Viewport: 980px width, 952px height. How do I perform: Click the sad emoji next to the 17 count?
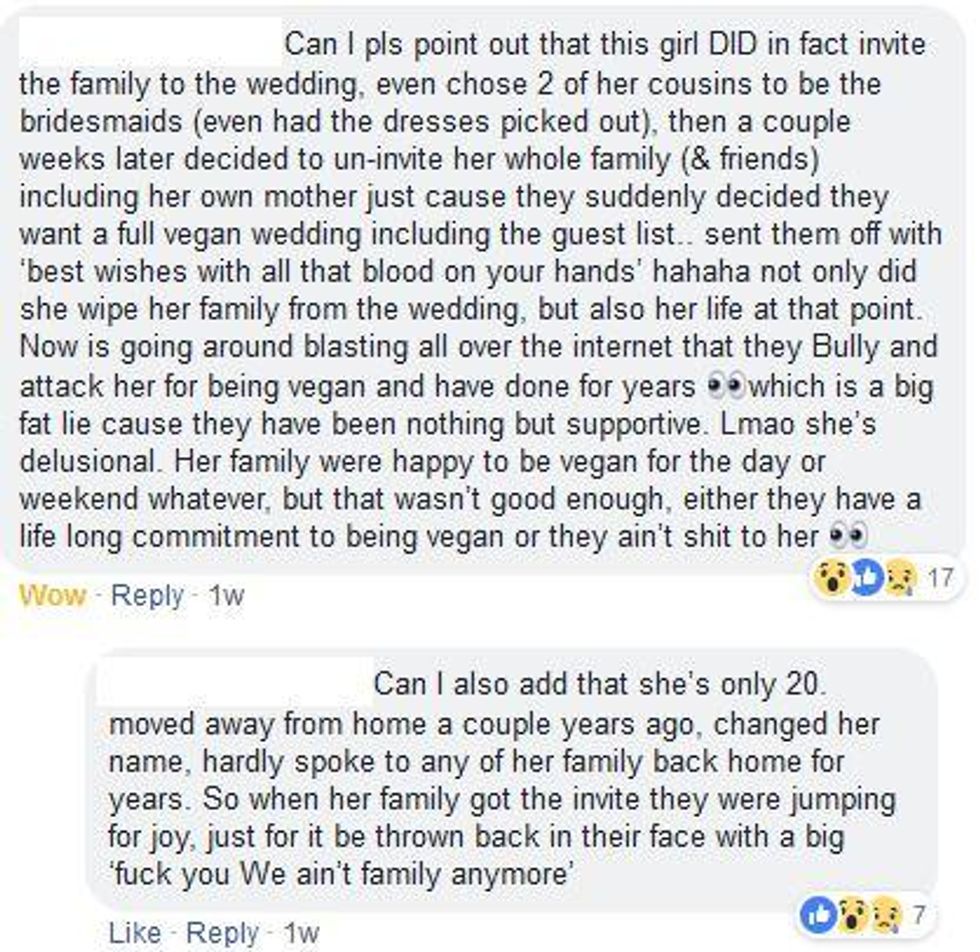901,578
